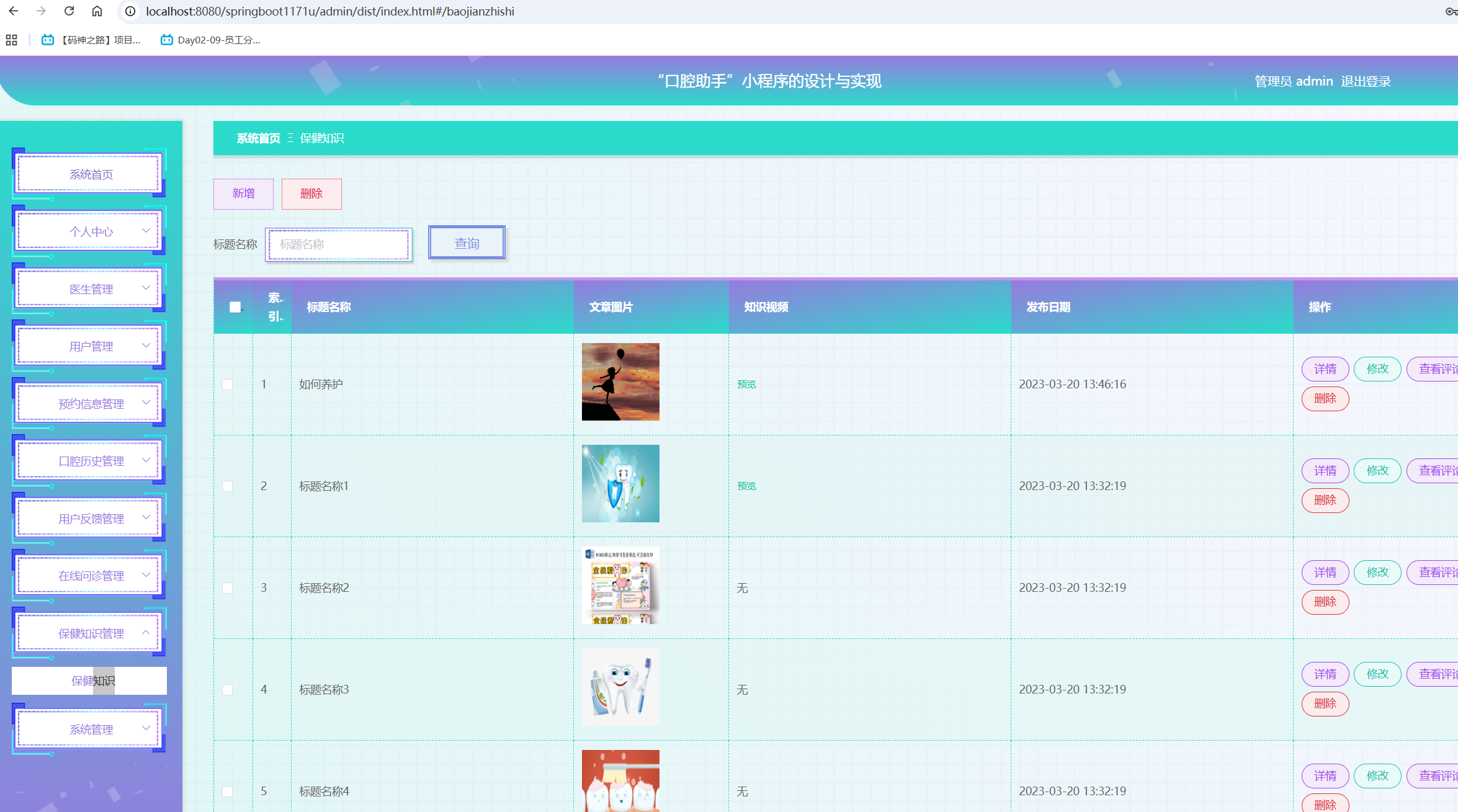Check the row for 如何养护
1458x812 pixels.
point(228,385)
